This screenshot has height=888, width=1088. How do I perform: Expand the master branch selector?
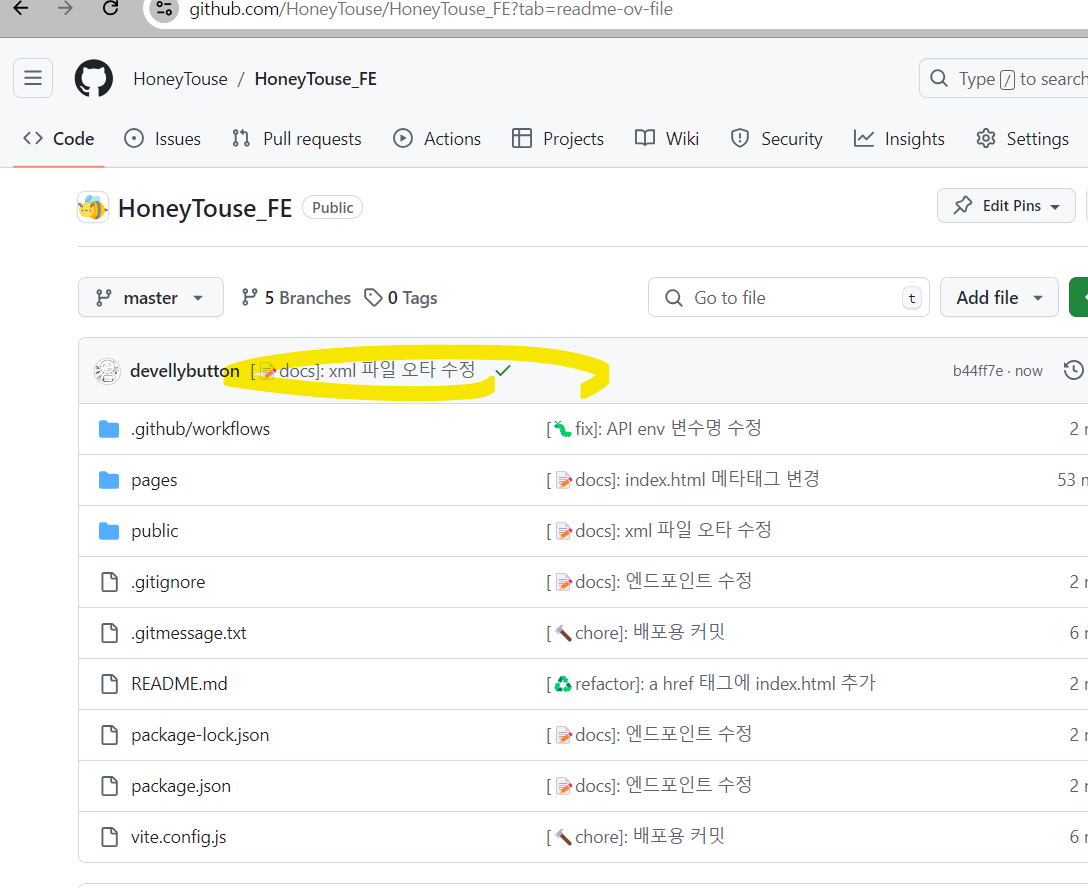pyautogui.click(x=151, y=298)
